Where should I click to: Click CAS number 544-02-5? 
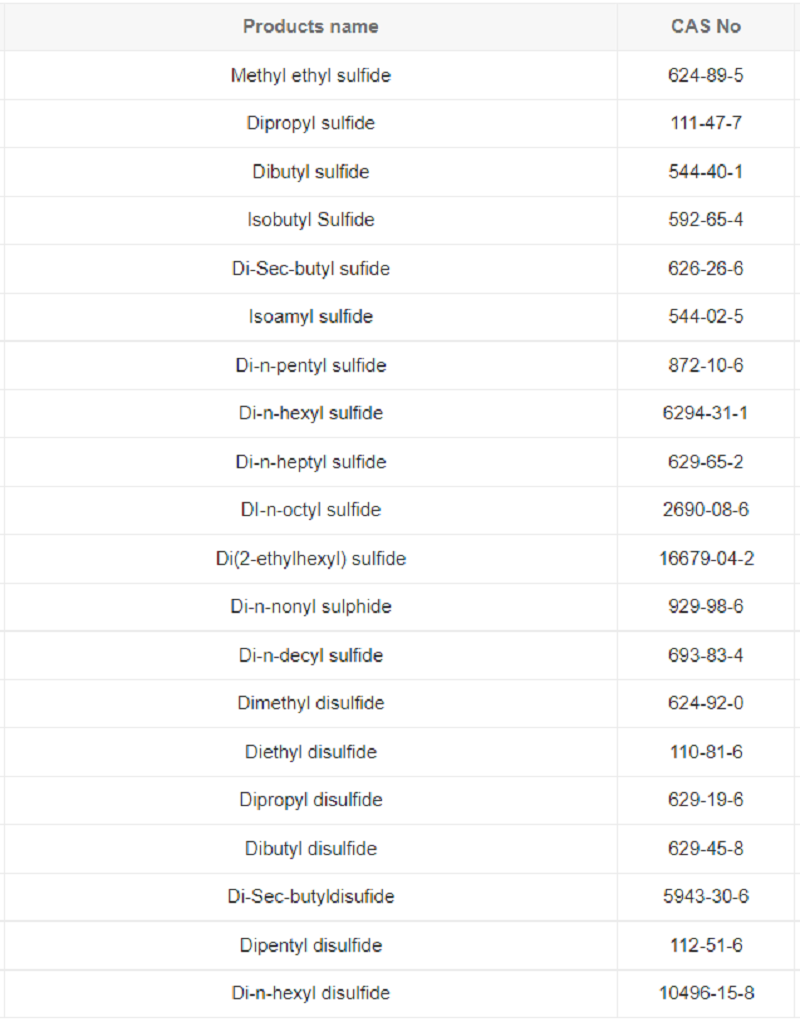[705, 317]
